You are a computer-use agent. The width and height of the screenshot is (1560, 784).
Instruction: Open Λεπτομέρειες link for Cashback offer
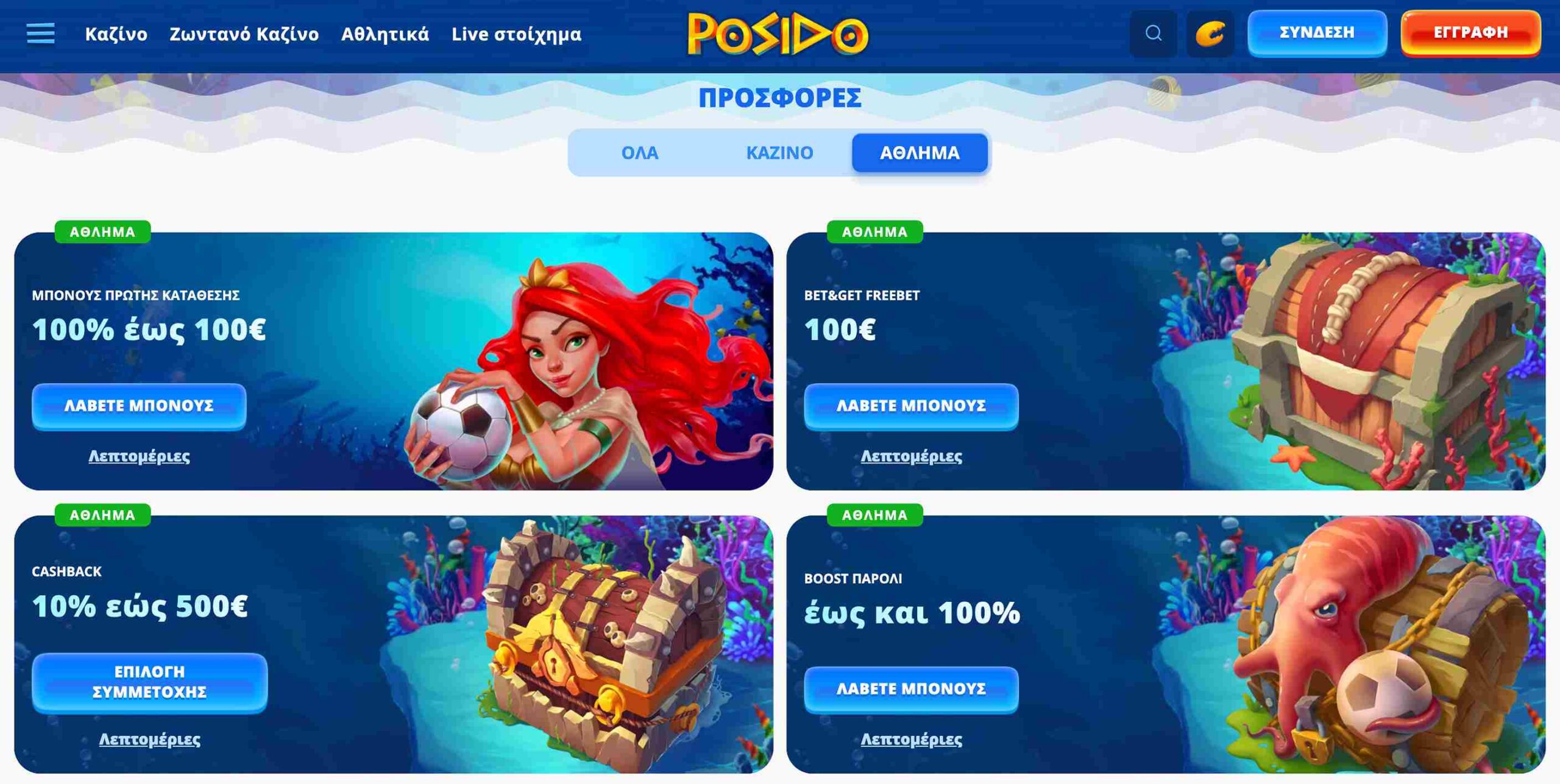click(x=149, y=739)
